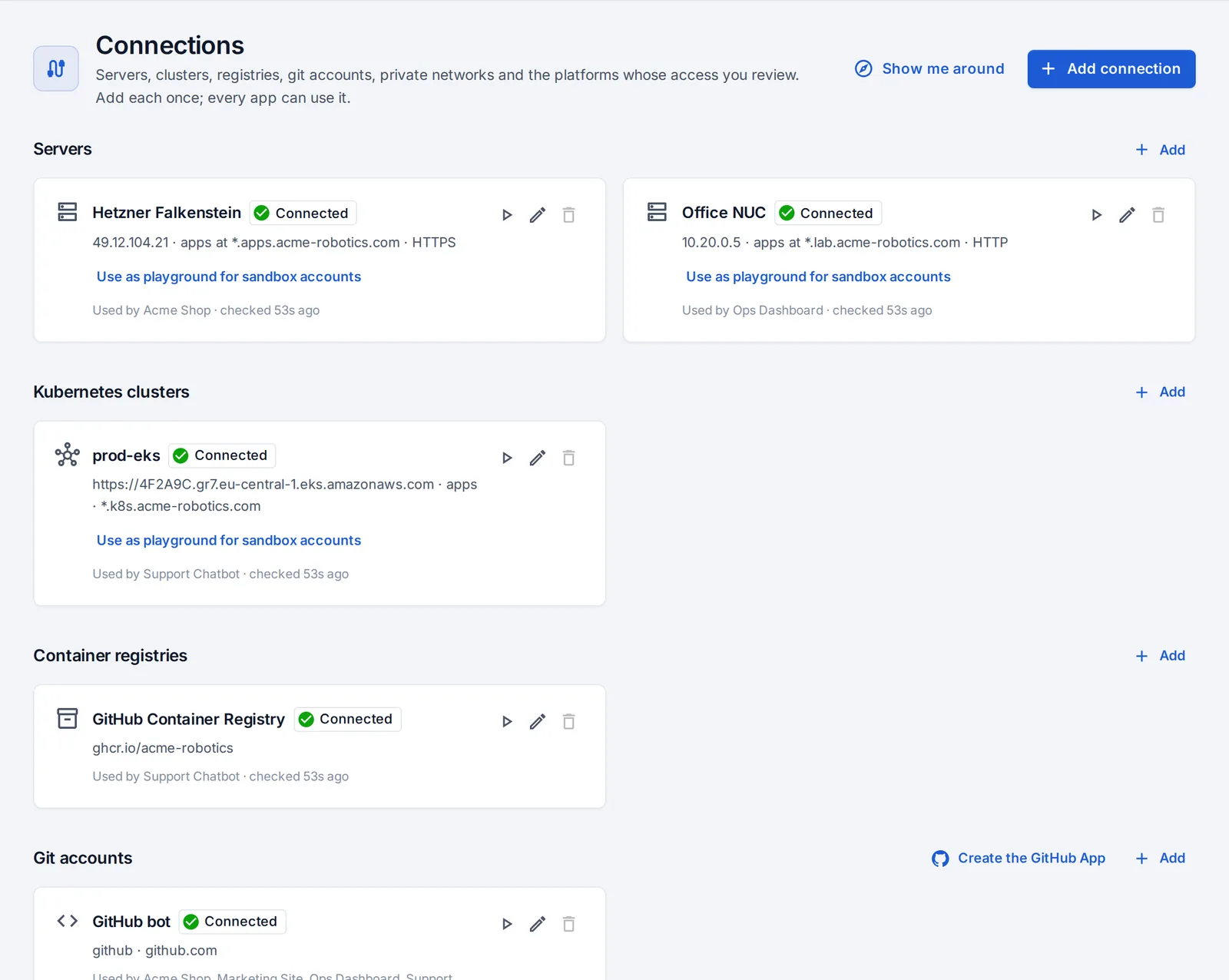The width and height of the screenshot is (1229, 980).
Task: Use Office NUC as sandbox playground
Action: coord(818,276)
